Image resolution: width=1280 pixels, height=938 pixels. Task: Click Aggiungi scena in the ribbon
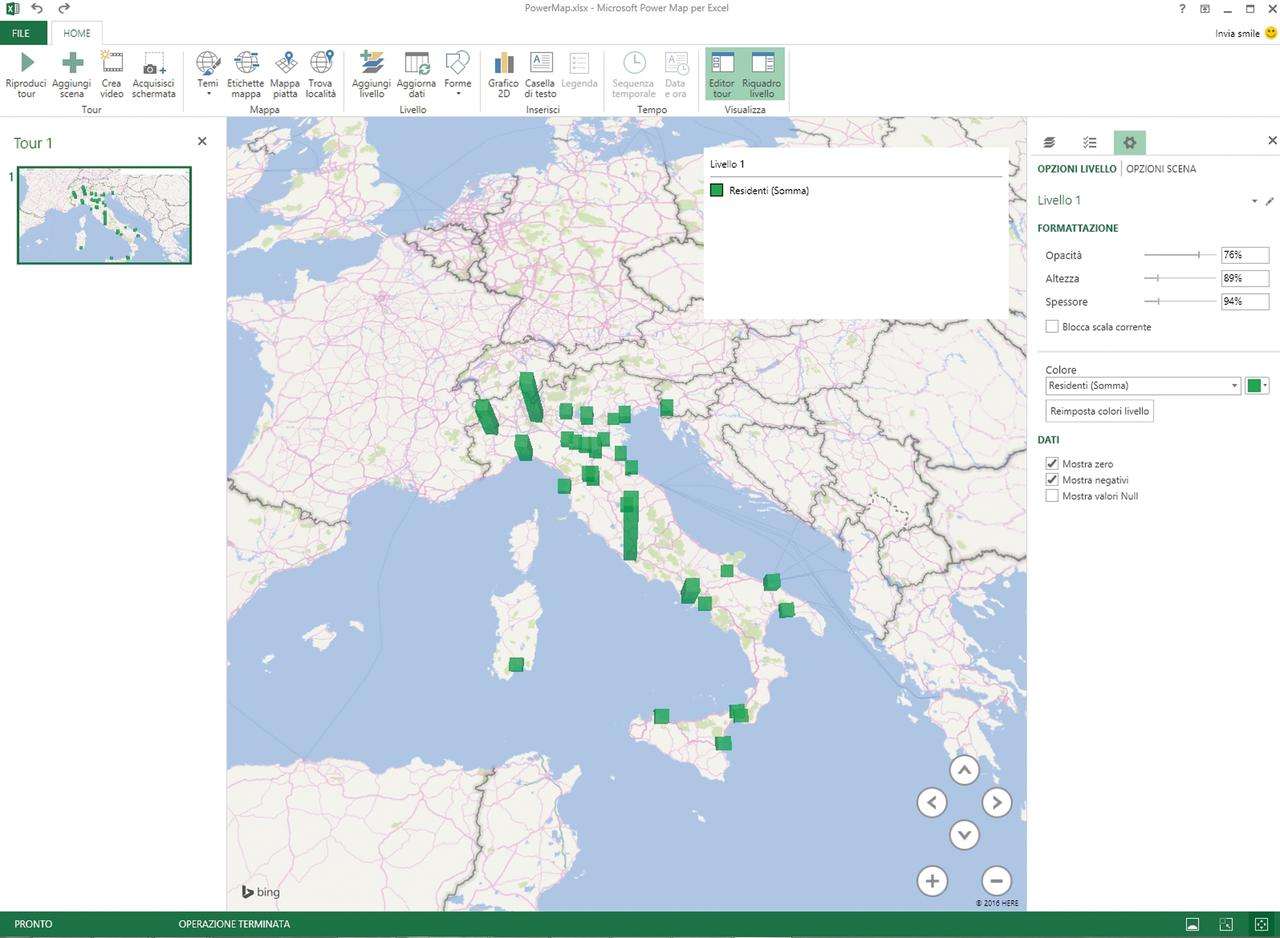[x=71, y=64]
